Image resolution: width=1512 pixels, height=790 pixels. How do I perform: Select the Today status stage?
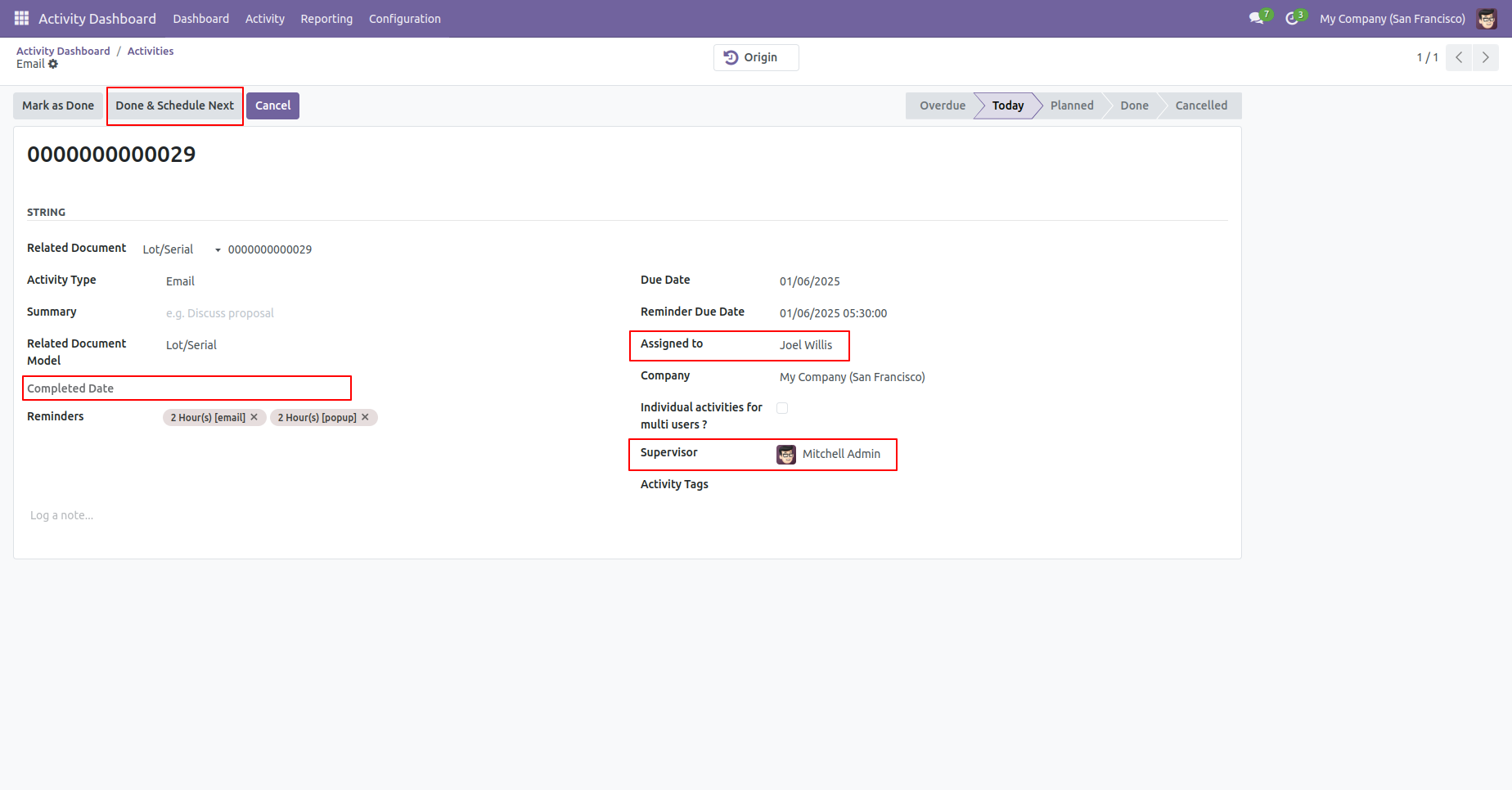(x=1007, y=105)
